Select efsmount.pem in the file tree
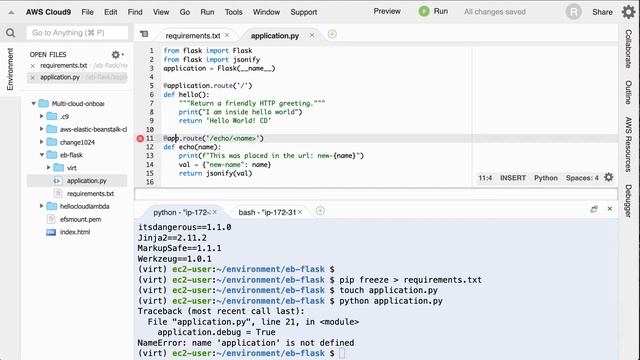The image size is (640, 360). 80,219
